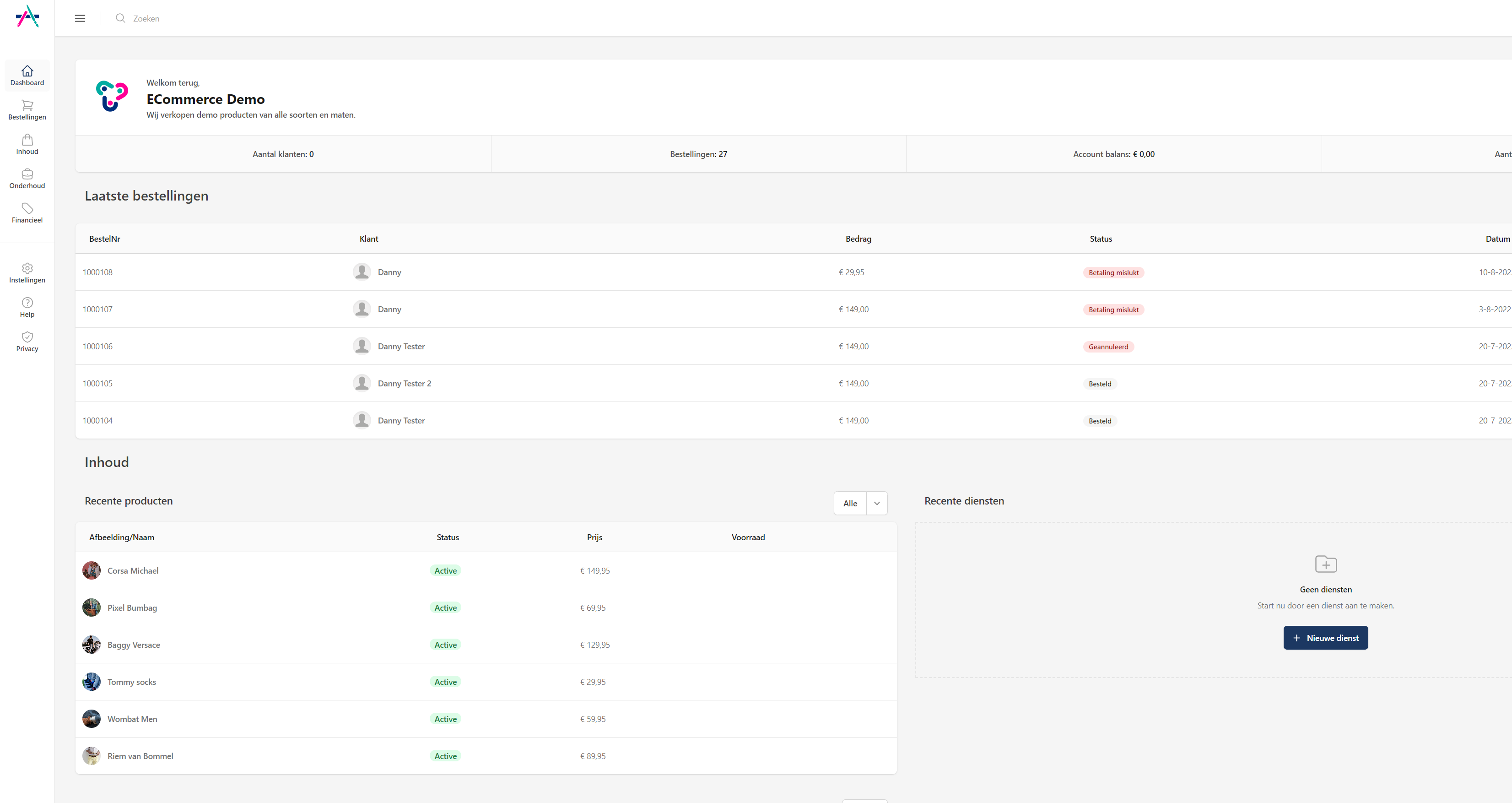This screenshot has height=803, width=1512.
Task: Click the search magnifier icon
Action: (120, 18)
